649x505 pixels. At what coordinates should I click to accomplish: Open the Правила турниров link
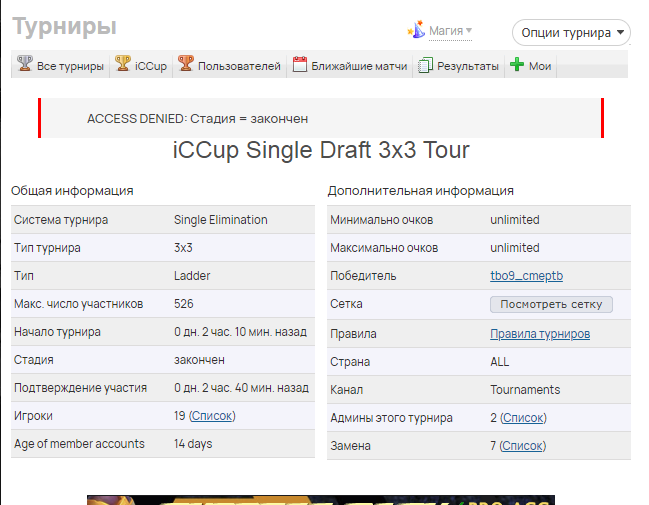(540, 334)
